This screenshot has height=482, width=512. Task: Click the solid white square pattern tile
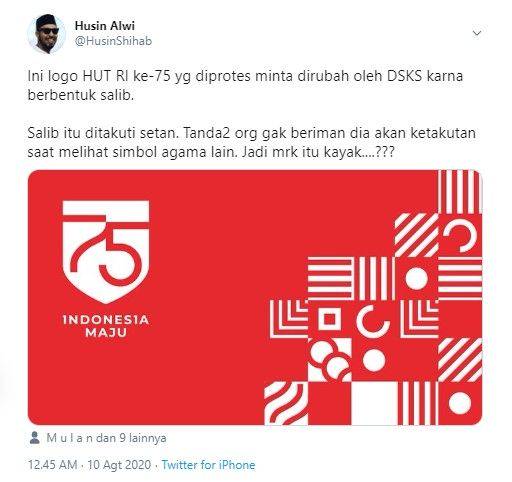pyautogui.click(x=374, y=403)
